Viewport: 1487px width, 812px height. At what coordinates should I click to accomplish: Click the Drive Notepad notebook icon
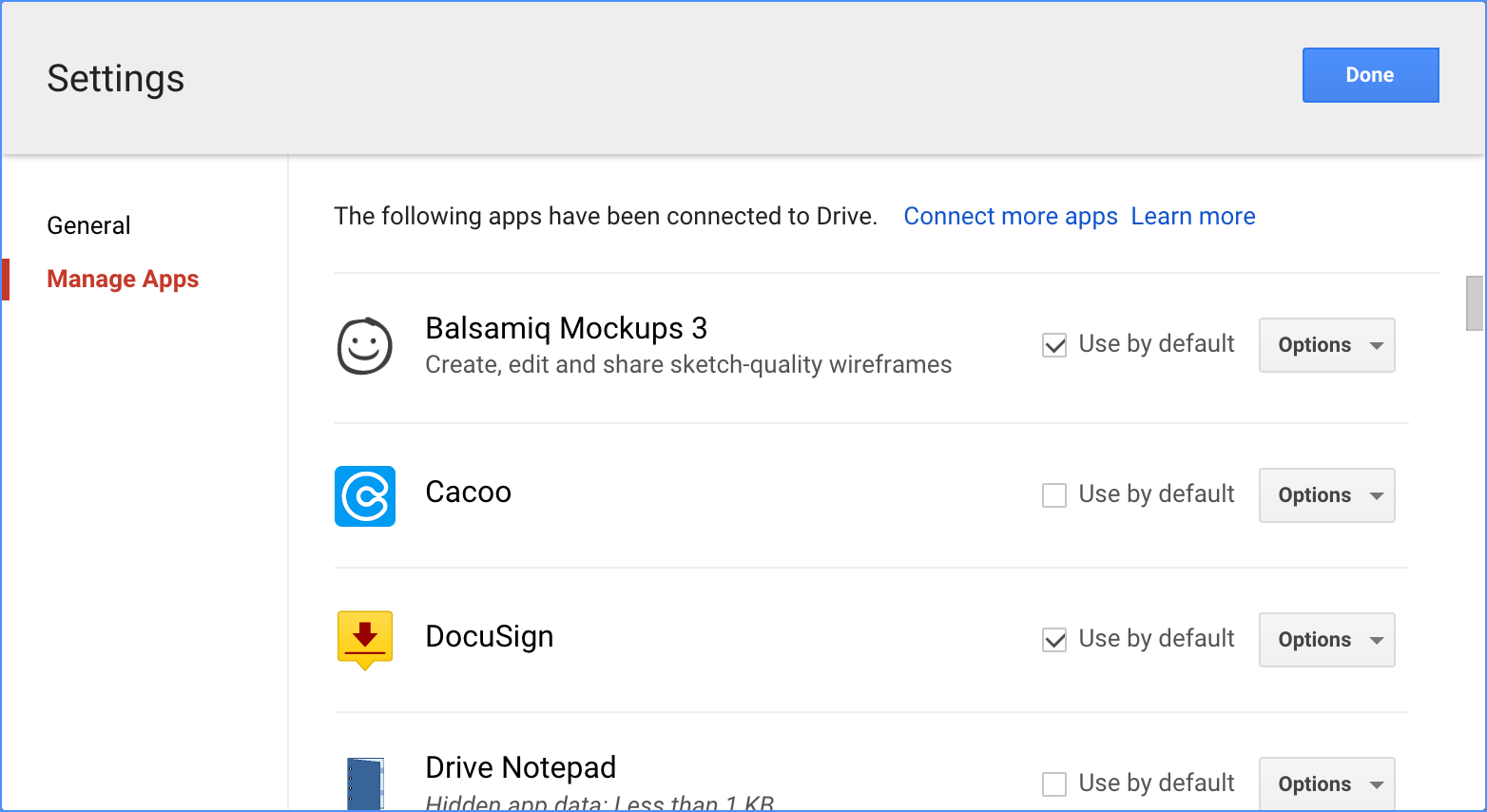(365, 783)
